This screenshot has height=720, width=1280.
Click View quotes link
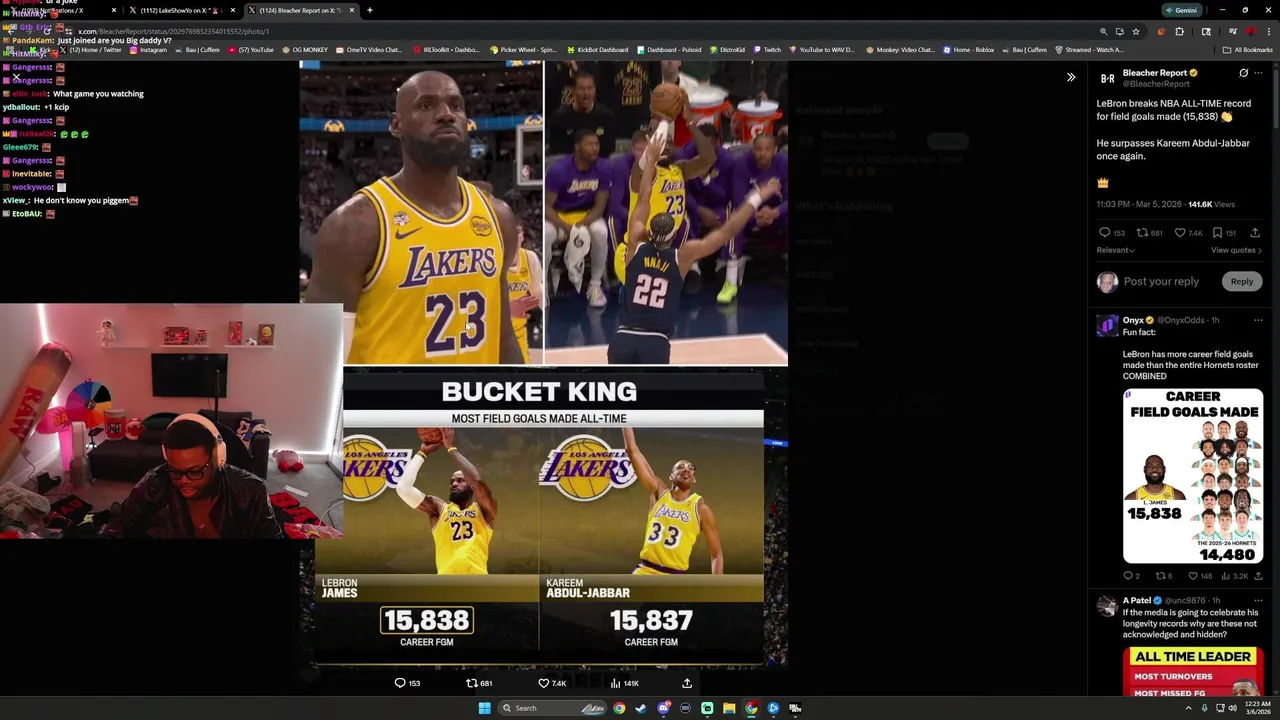pos(1236,250)
